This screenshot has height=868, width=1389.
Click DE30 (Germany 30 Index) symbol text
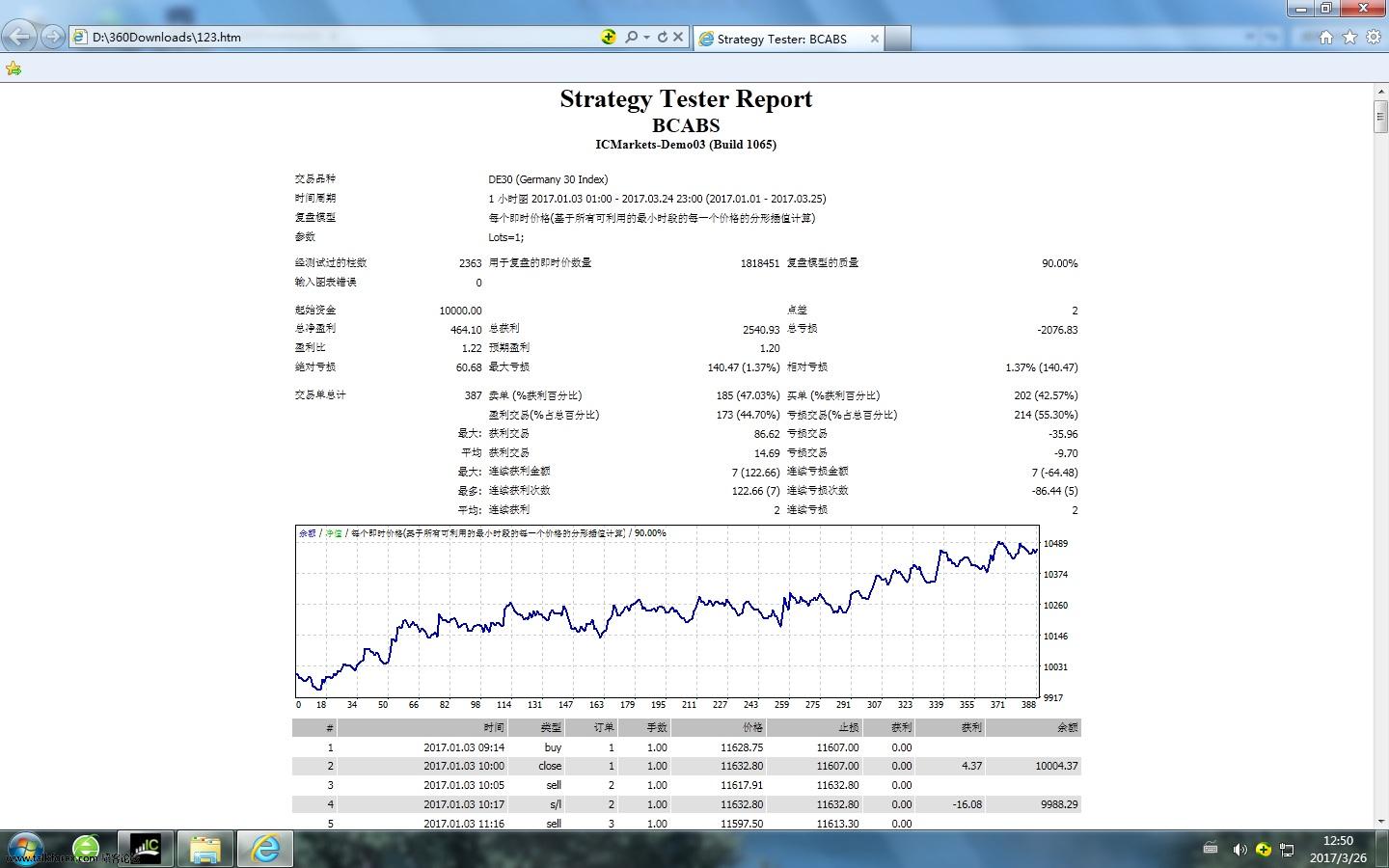(548, 179)
